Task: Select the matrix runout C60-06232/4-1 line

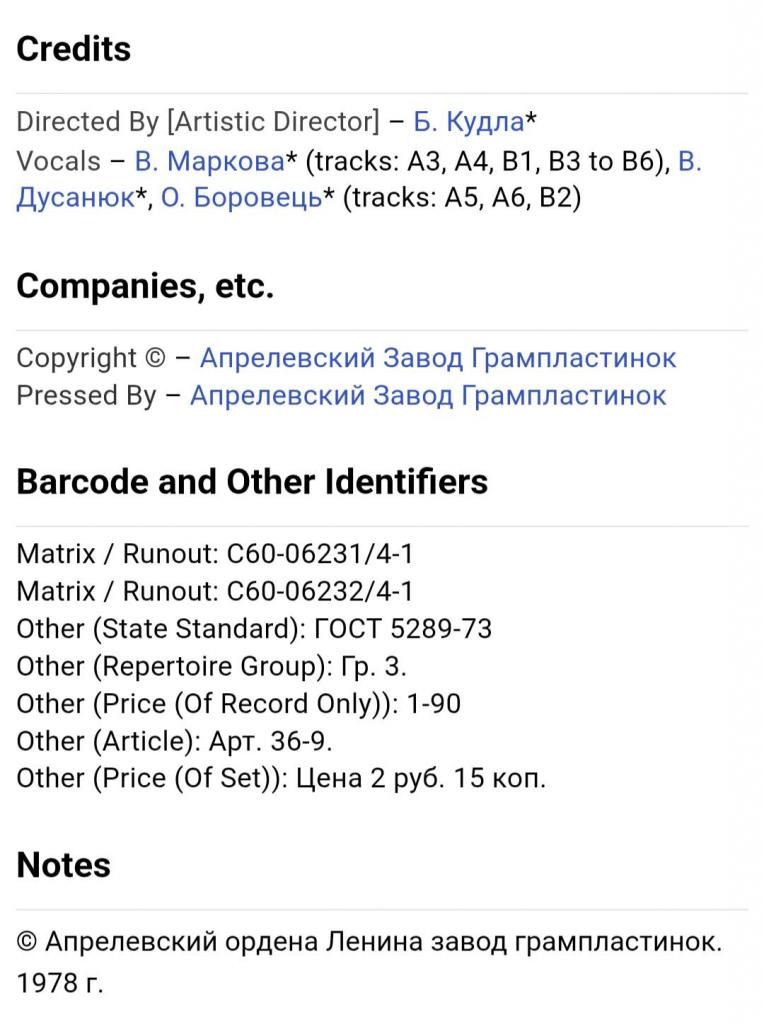Action: tap(215, 591)
